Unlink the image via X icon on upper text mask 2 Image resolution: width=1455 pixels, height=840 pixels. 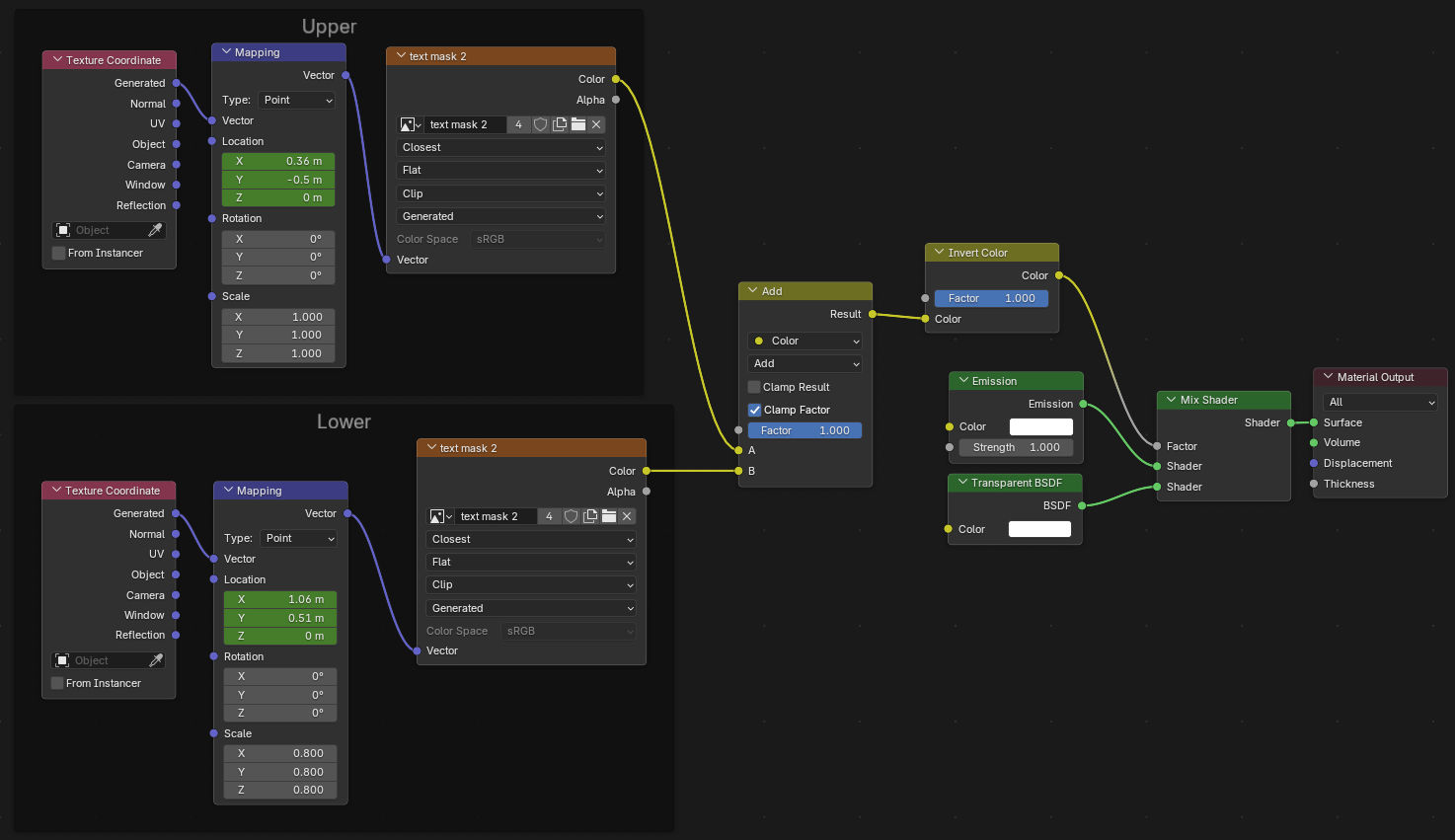[596, 124]
